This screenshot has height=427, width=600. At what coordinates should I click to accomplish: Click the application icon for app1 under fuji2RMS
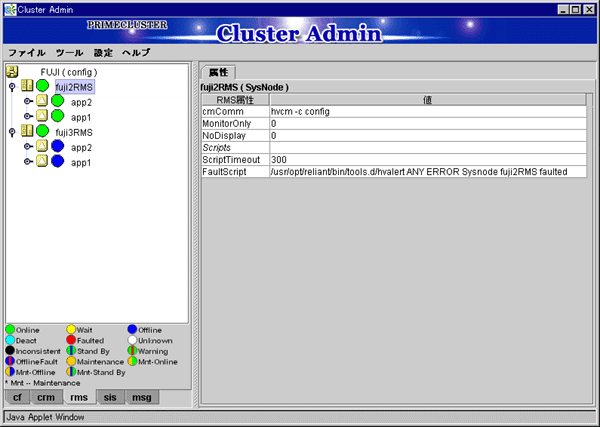coord(42,116)
